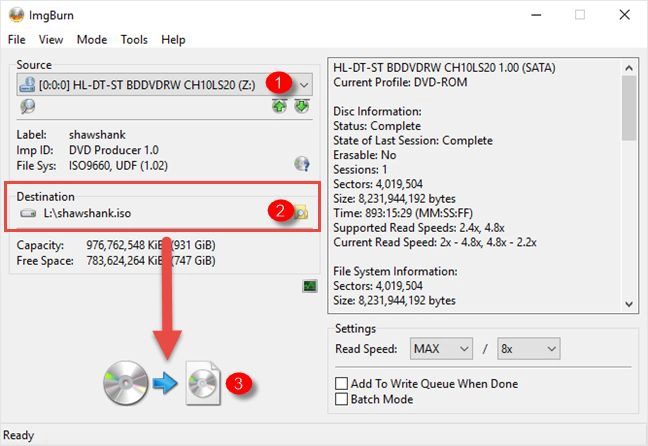648x446 pixels.
Task: Browse for destination file folder icon
Action: point(301,213)
